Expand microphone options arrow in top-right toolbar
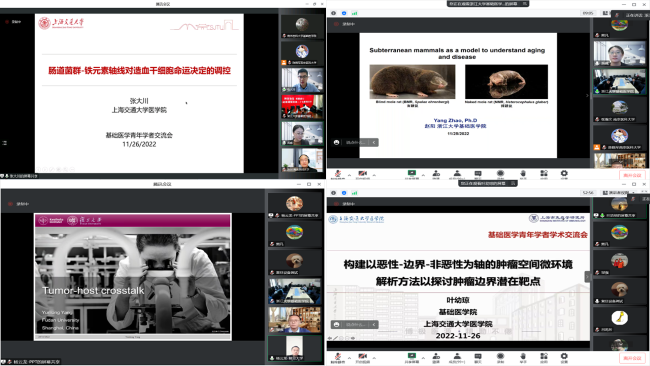Viewport: 650px width, 366px height. coord(349,175)
